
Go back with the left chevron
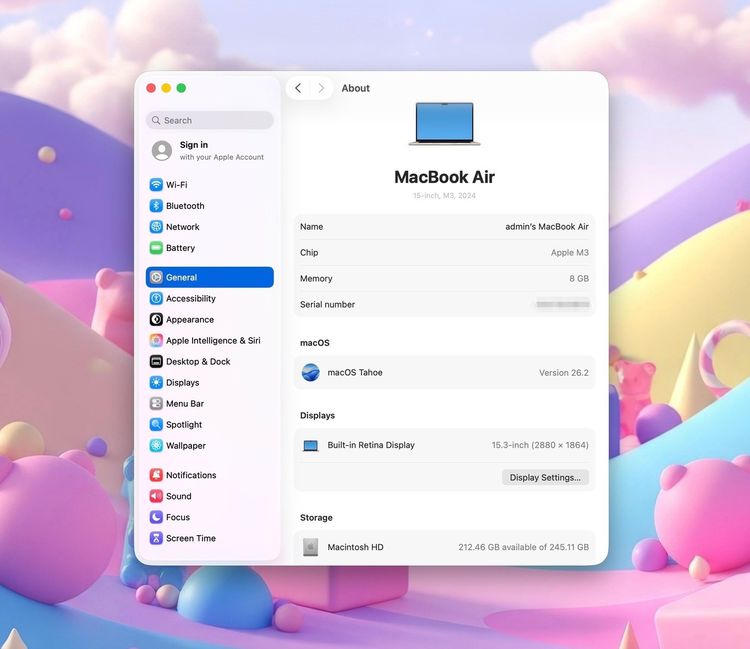[x=298, y=88]
